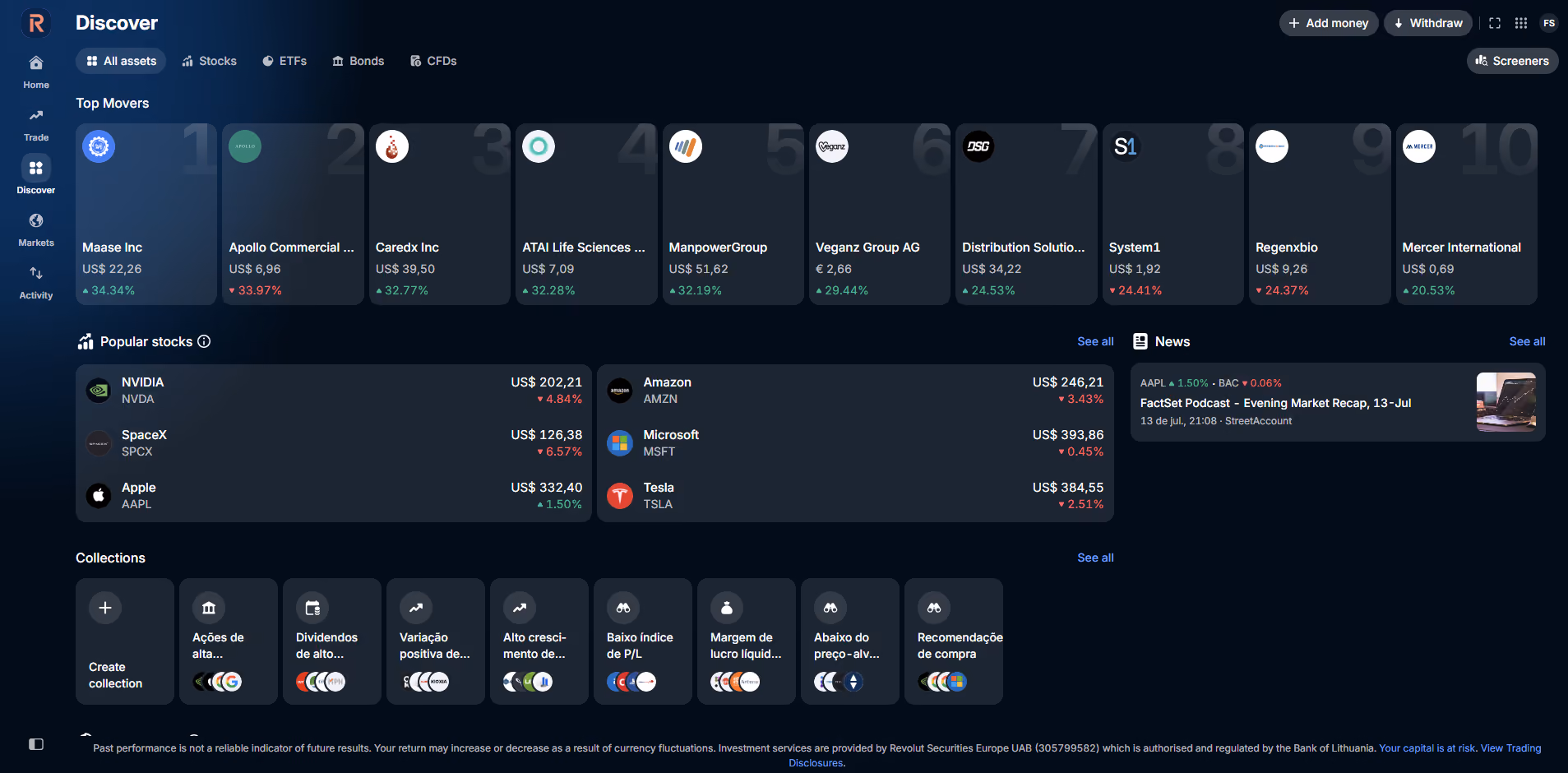Click the NVIDIA logo icon
The width and height of the screenshot is (1568, 773).
coord(99,390)
